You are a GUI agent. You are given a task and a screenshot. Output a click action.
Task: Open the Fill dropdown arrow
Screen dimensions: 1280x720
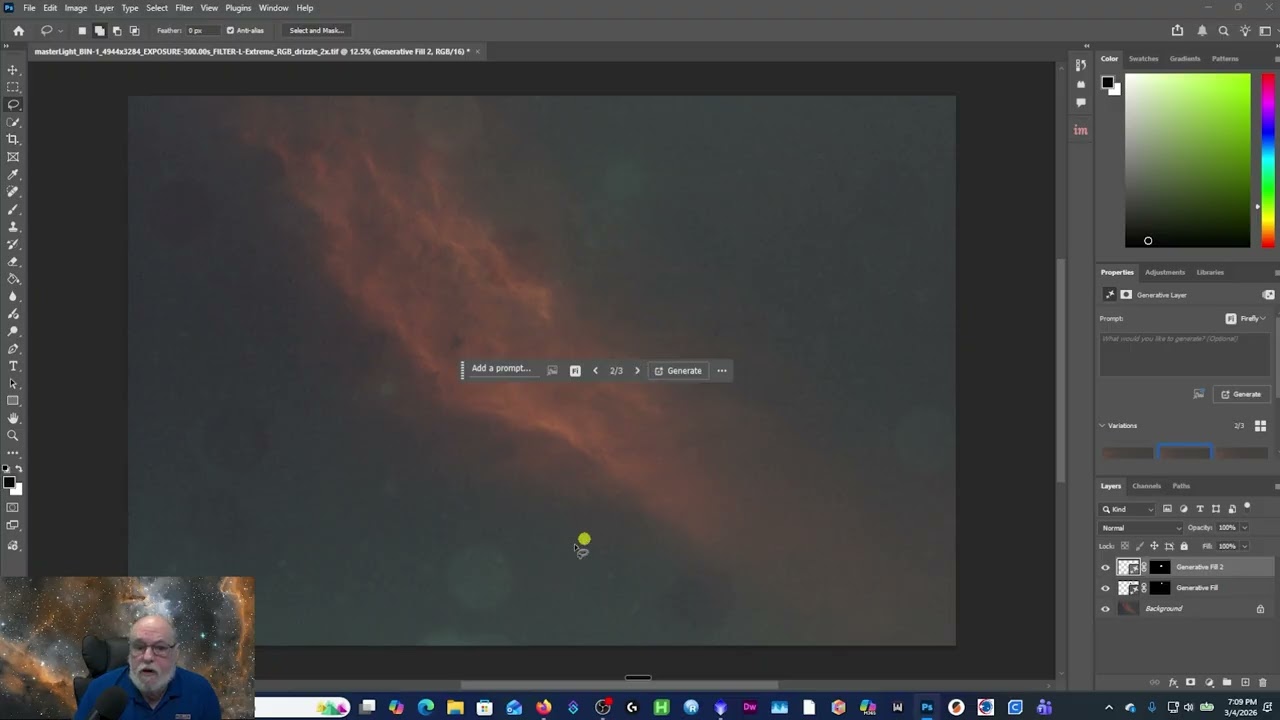[1244, 546]
